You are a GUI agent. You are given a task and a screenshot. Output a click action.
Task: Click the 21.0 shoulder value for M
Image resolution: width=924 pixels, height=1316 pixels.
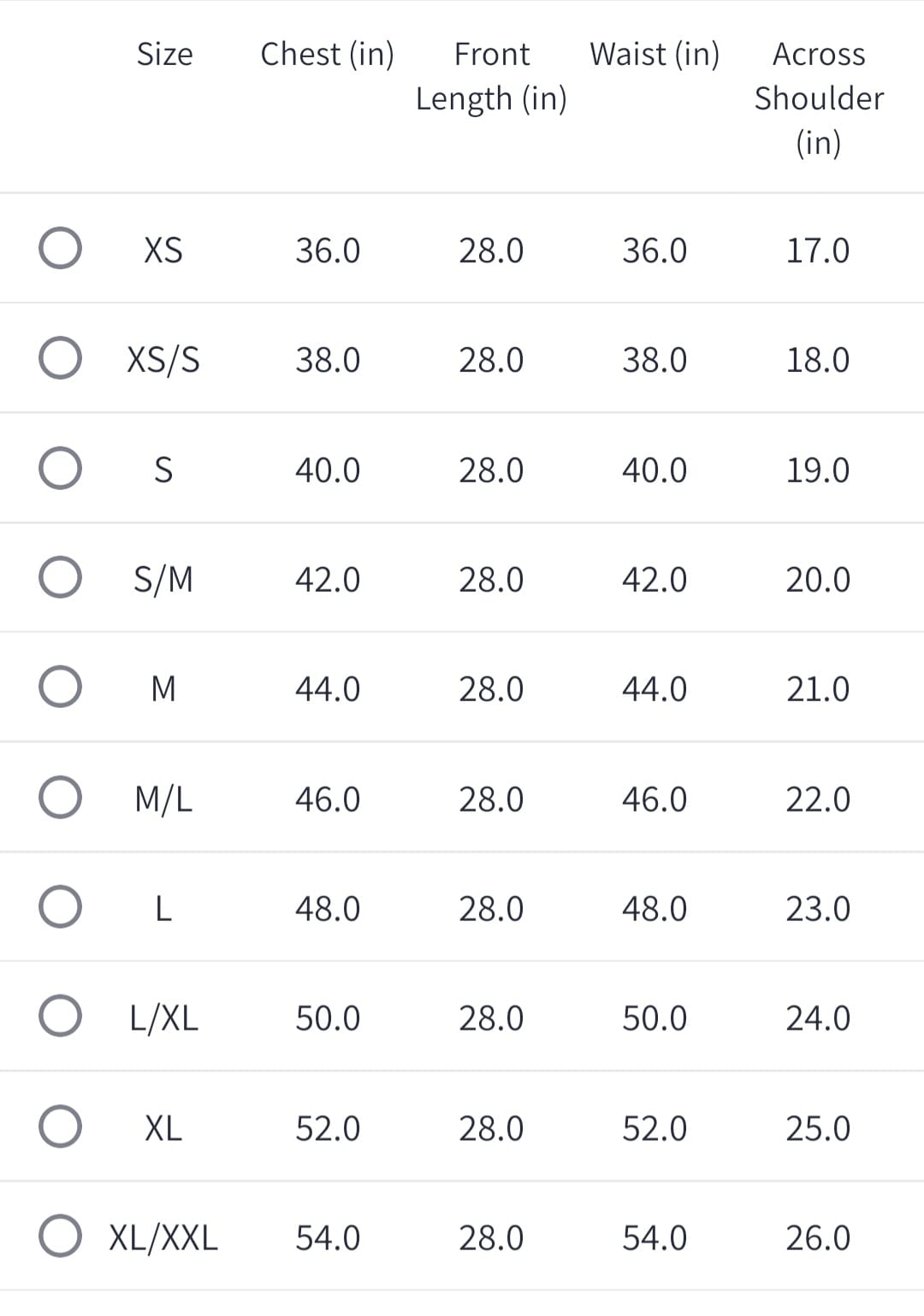pos(818,688)
